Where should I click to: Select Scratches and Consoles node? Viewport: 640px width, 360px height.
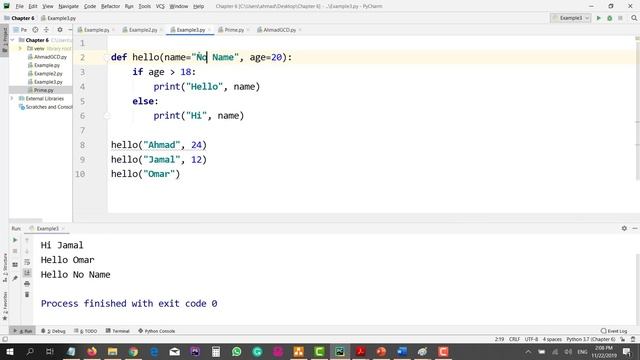[x=46, y=107]
